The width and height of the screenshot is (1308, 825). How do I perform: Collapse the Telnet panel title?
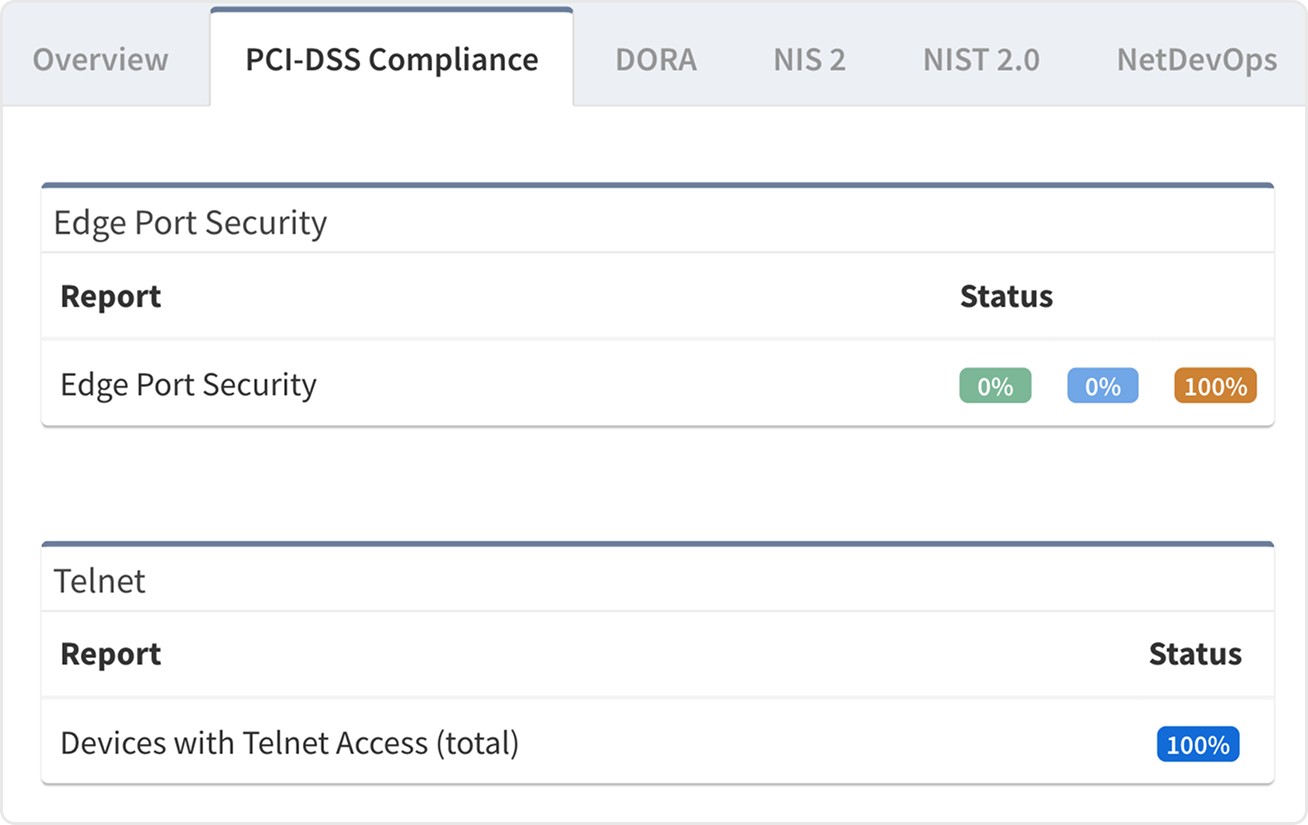[x=99, y=581]
